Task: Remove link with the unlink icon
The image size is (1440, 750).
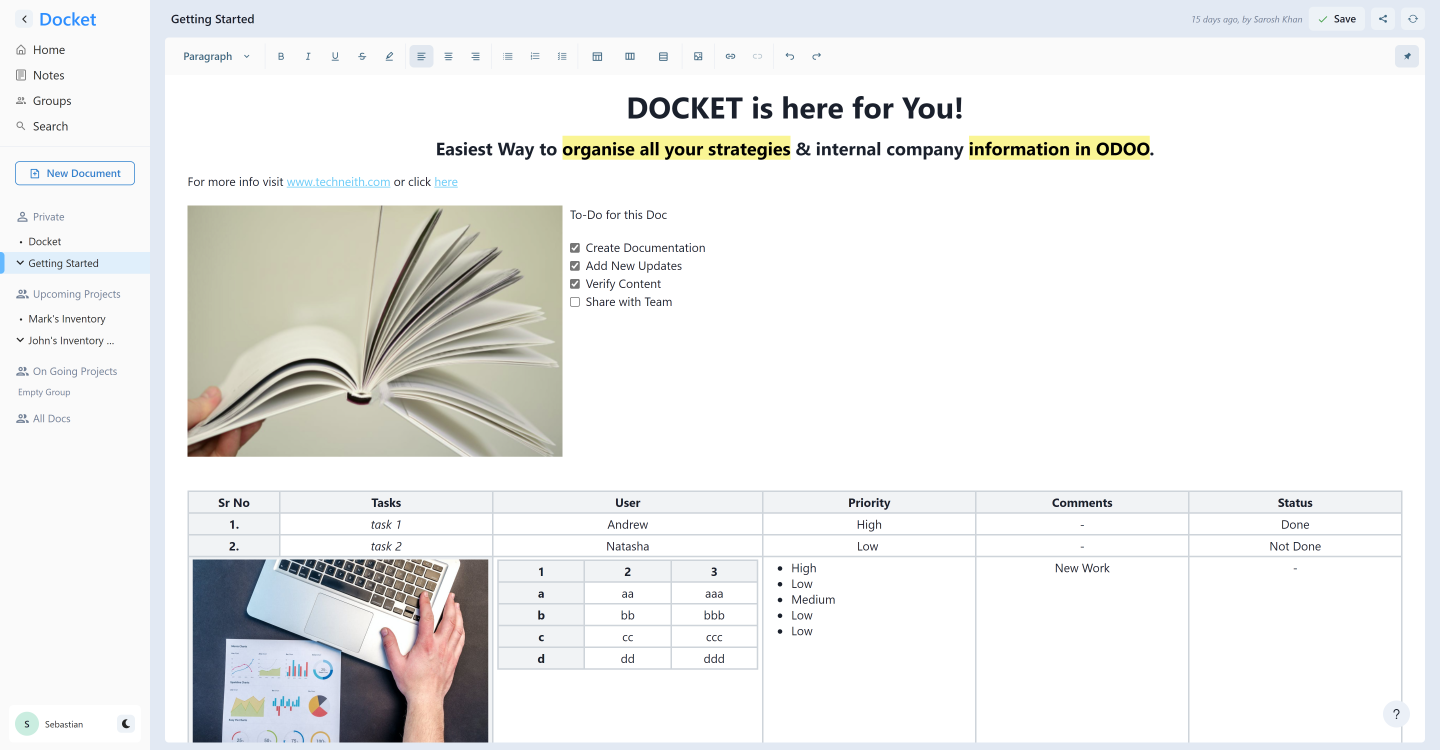Action: [x=757, y=56]
